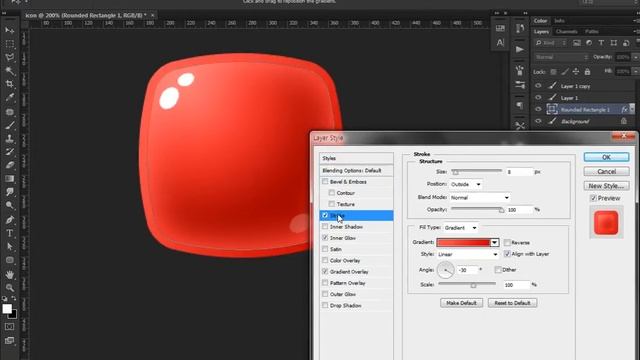This screenshot has height=360, width=640.
Task: Click the foreground color swatch
Action: click(7, 309)
